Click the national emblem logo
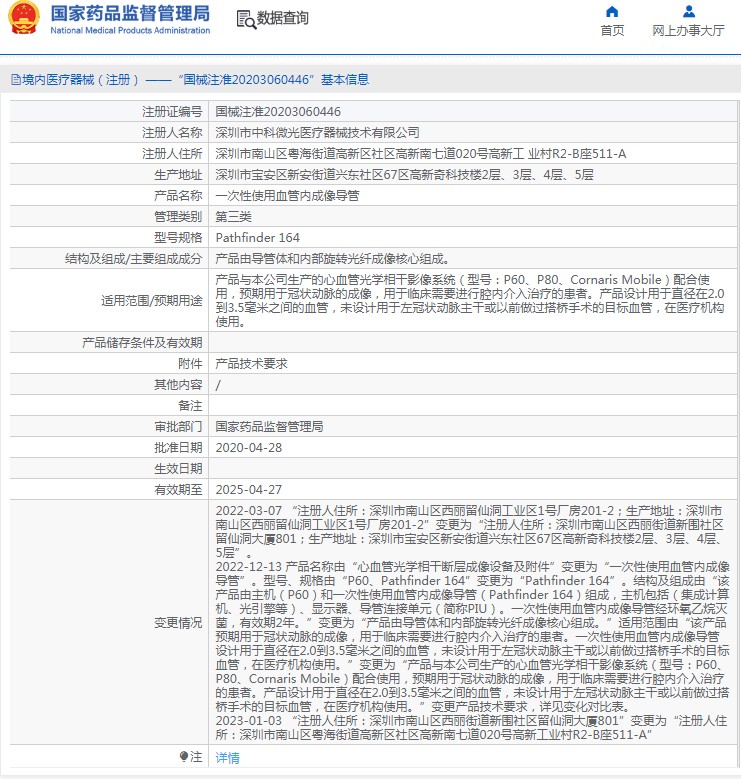Image resolution: width=741 pixels, height=779 pixels. pyautogui.click(x=23, y=18)
